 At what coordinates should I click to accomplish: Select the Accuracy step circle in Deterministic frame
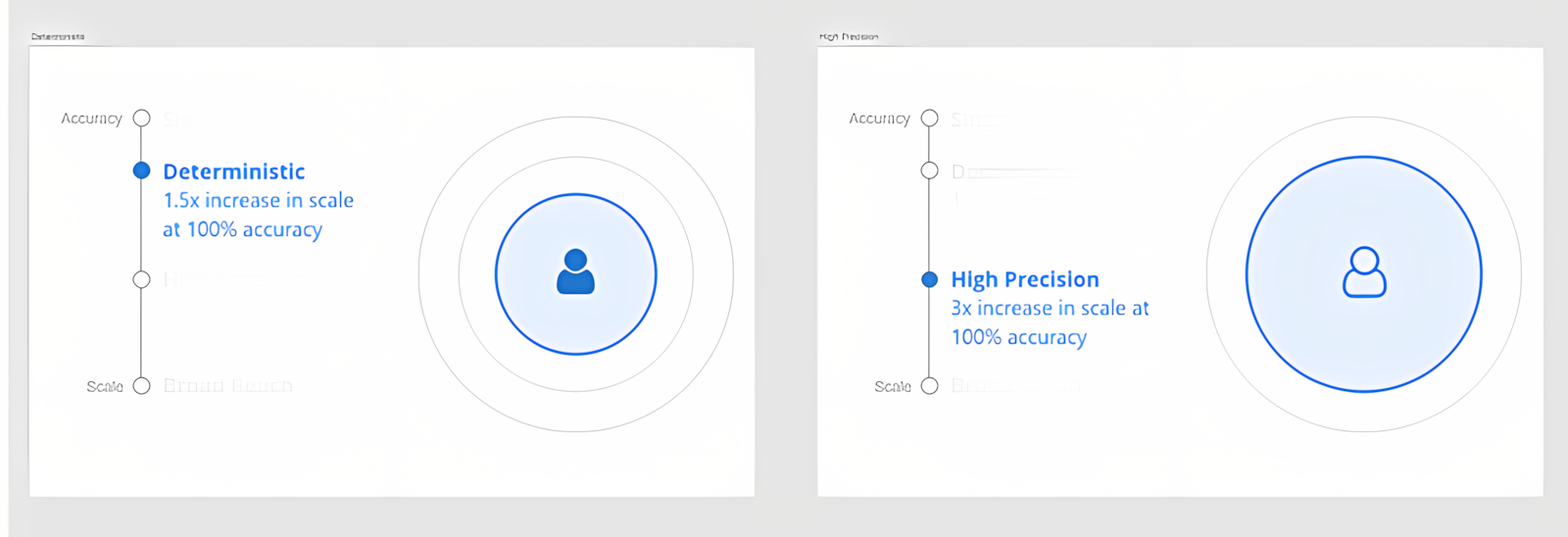tap(142, 119)
